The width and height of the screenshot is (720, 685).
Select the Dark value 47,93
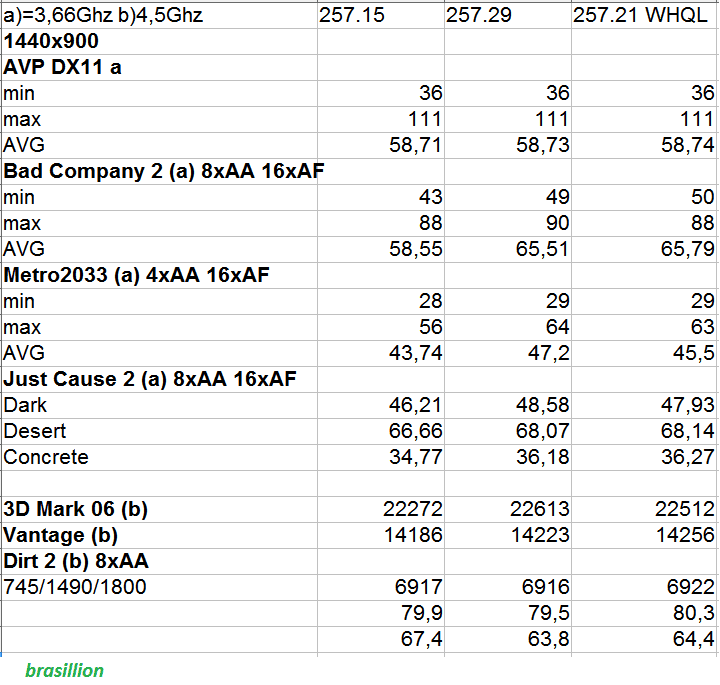point(645,405)
